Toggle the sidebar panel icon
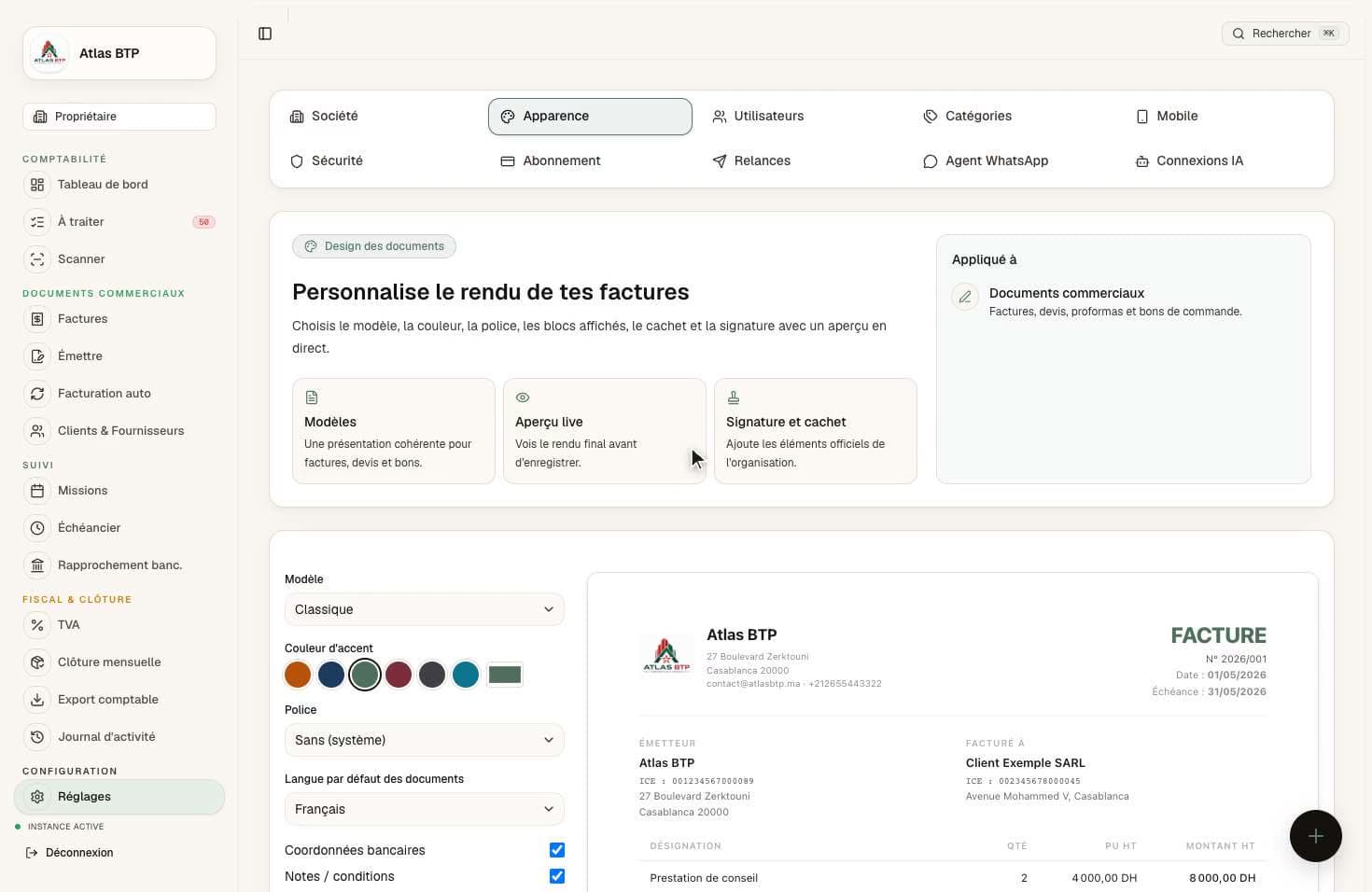The height and width of the screenshot is (892, 1372). (x=265, y=34)
